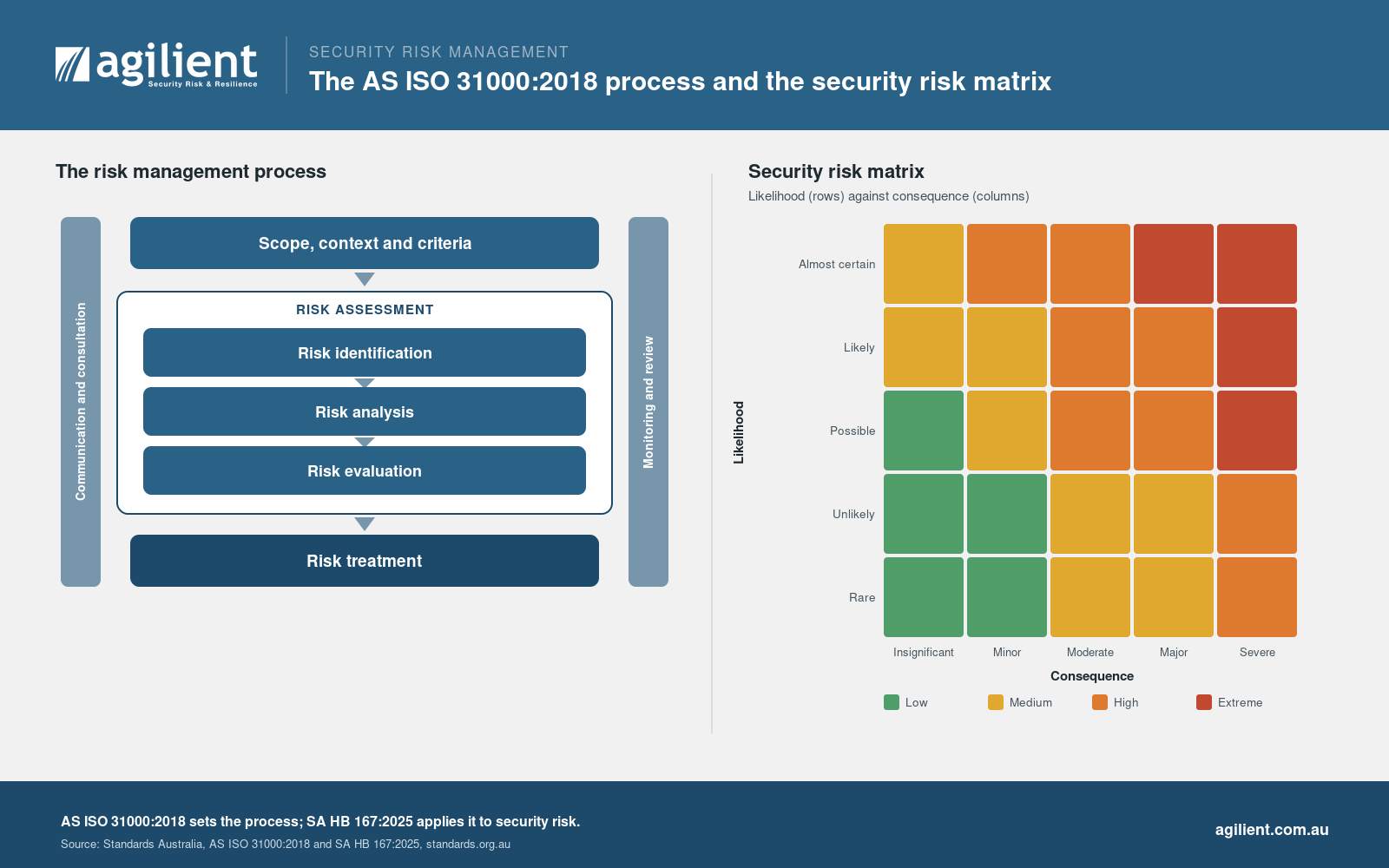
Task: Select the Risk treatment box
Action: (x=365, y=561)
